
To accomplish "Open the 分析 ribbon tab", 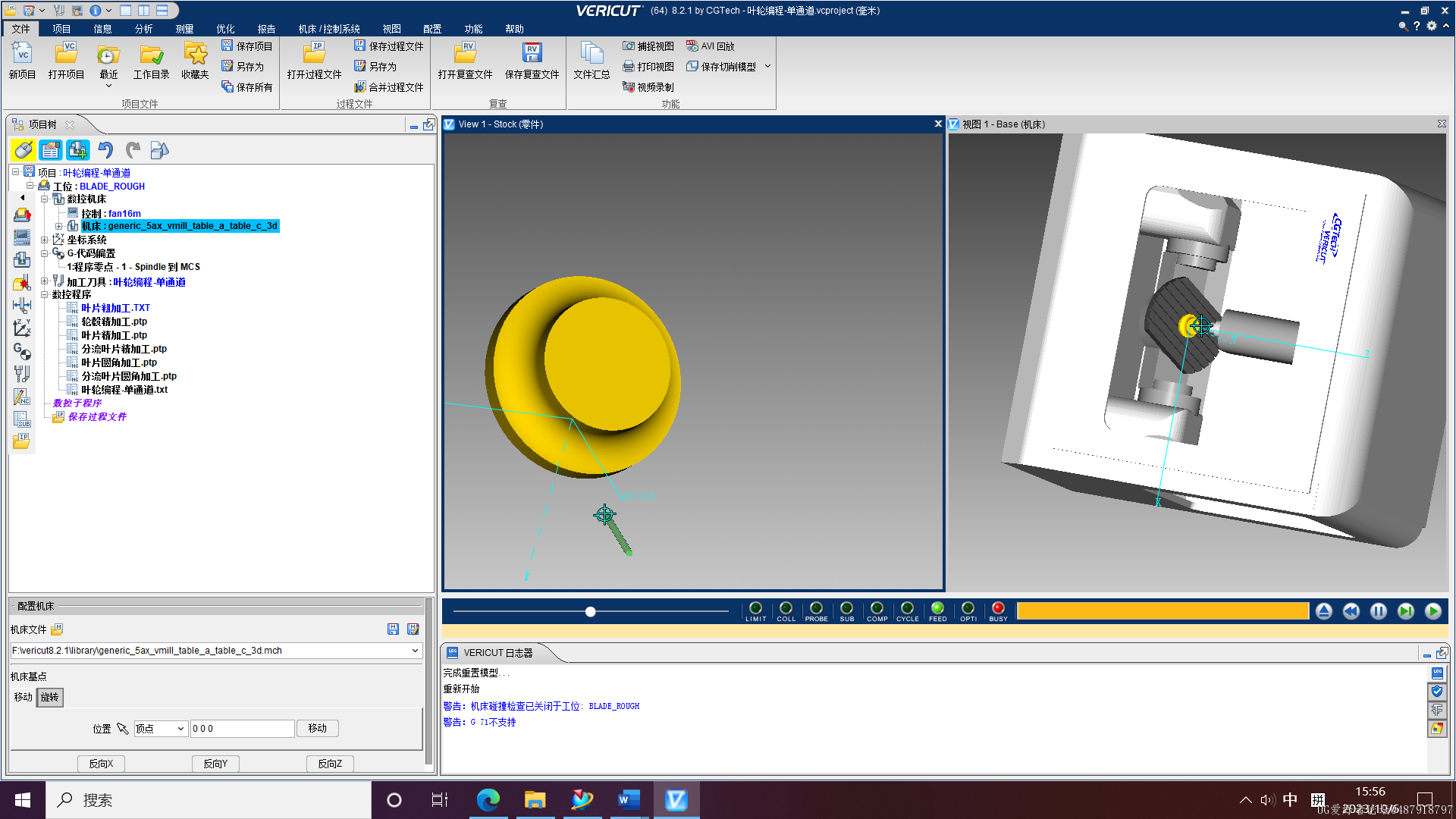I will [143, 29].
